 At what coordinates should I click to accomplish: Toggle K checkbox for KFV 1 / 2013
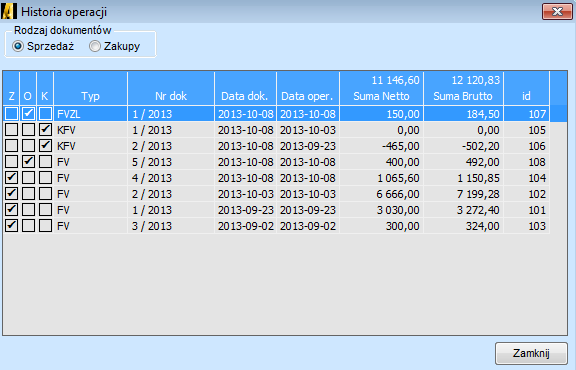coord(45,130)
